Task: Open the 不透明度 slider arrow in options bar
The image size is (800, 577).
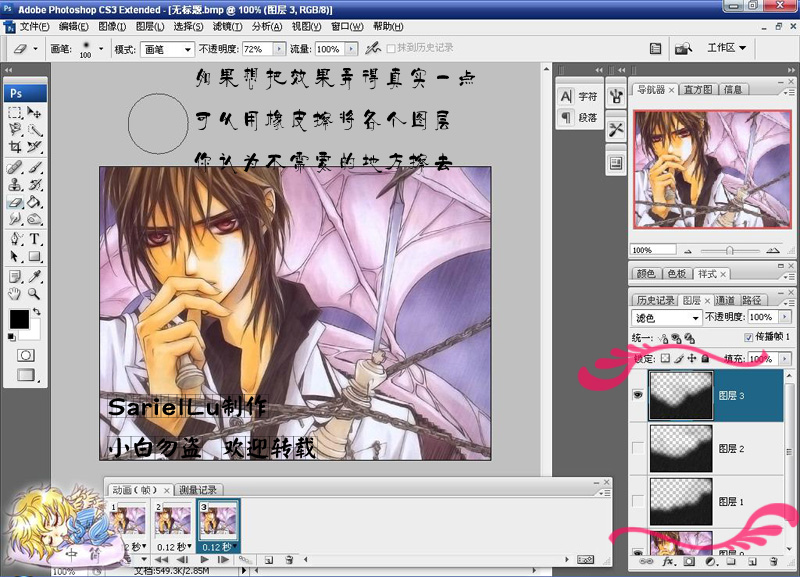Action: click(279, 49)
